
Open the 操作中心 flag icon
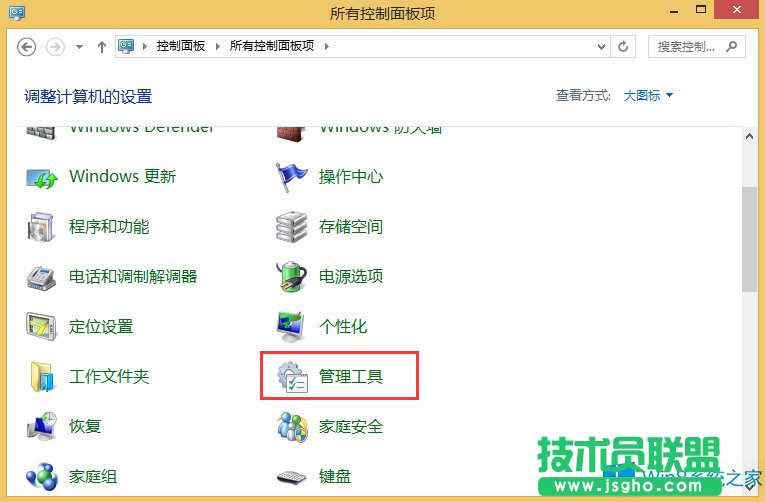point(292,178)
